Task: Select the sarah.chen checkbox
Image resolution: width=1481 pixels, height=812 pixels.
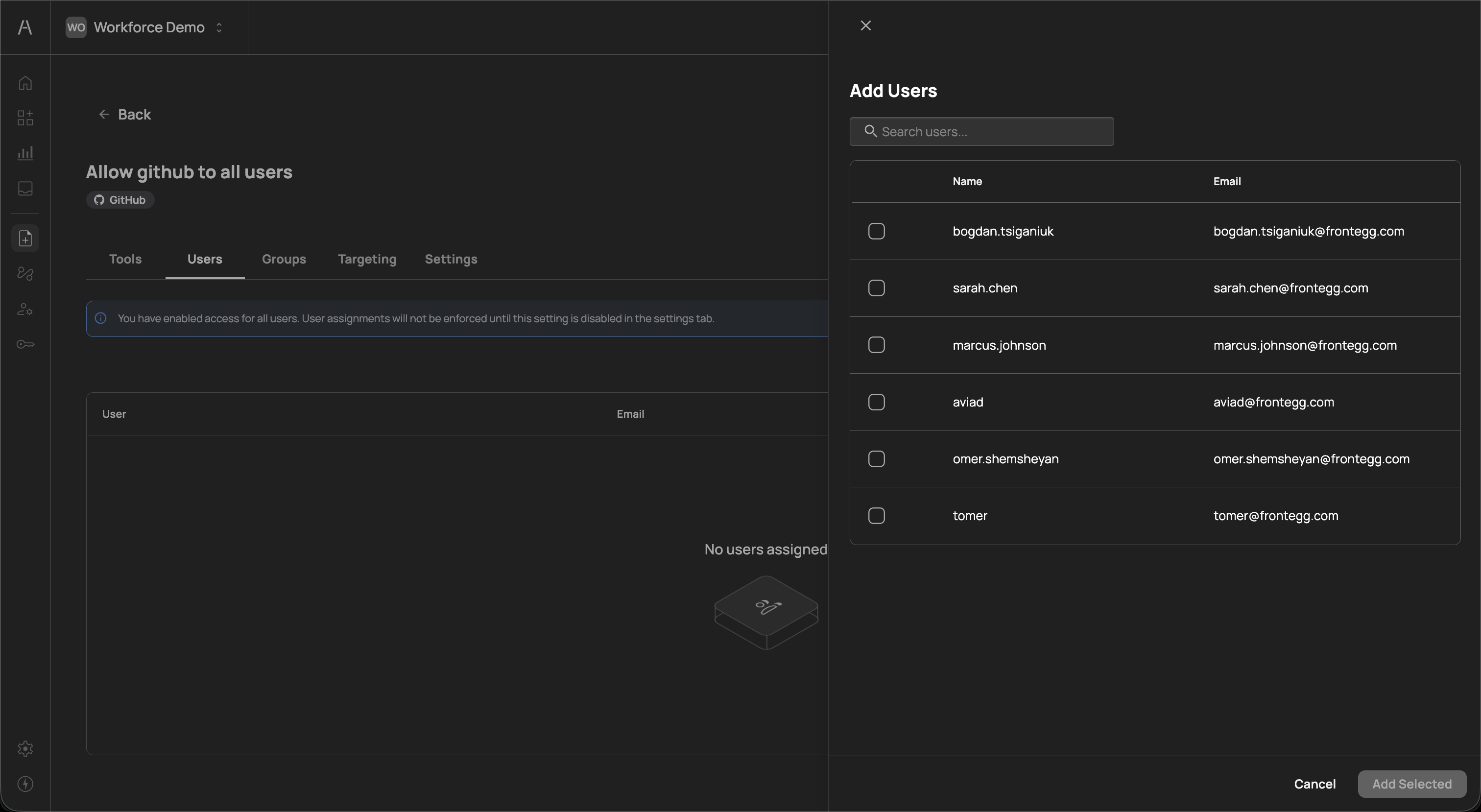Action: (876, 288)
